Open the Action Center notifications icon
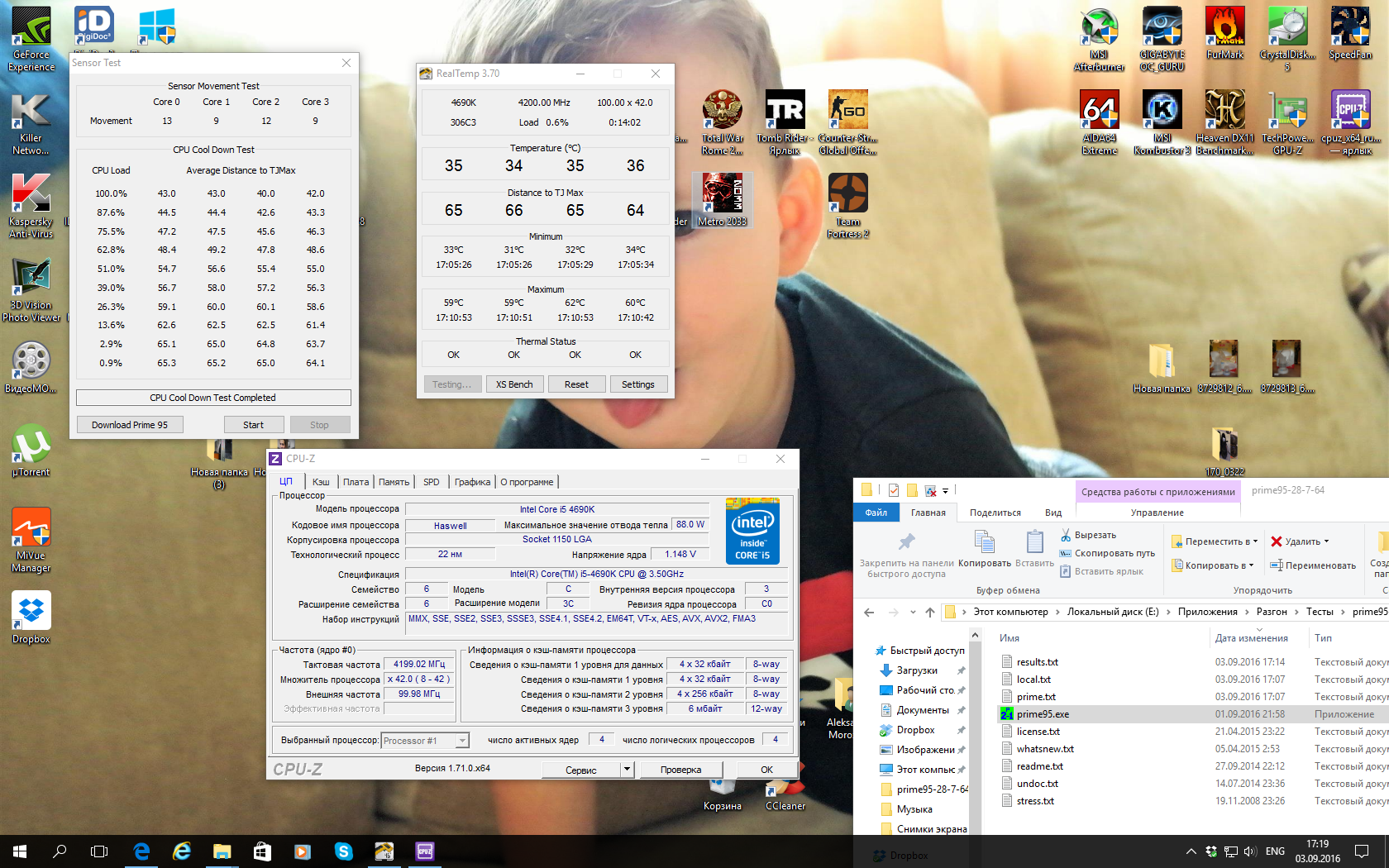The height and width of the screenshot is (868, 1389). 1361,851
